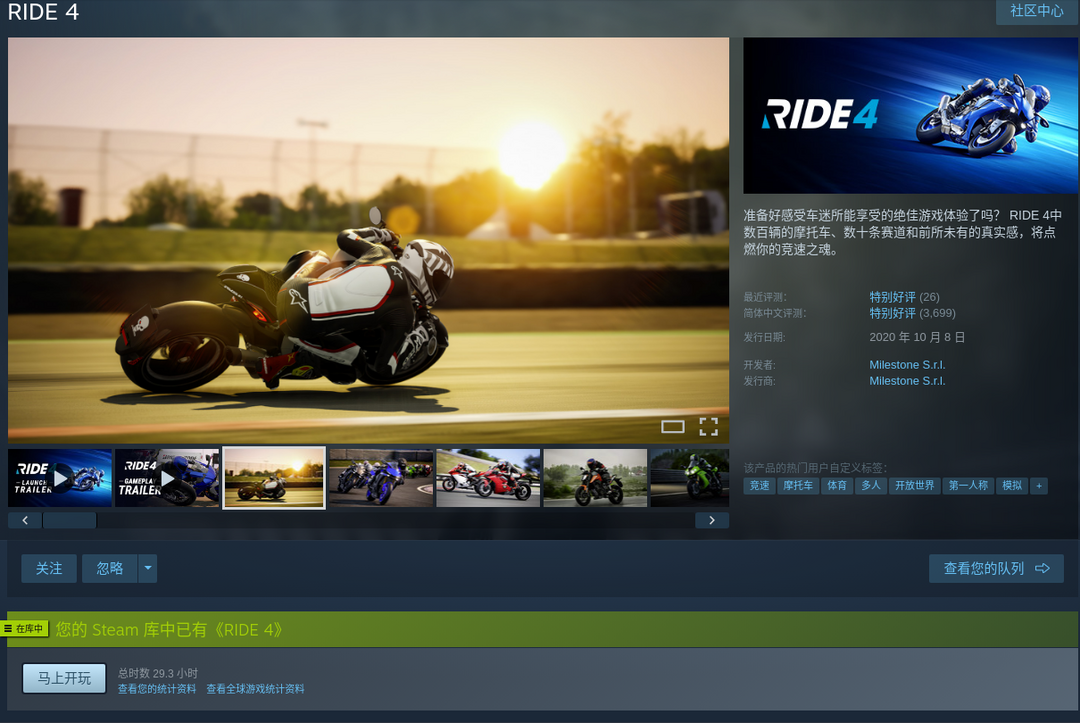Image resolution: width=1080 pixels, height=723 pixels.
Task: Open RIDE 4 header capsule image
Action: pos(911,116)
